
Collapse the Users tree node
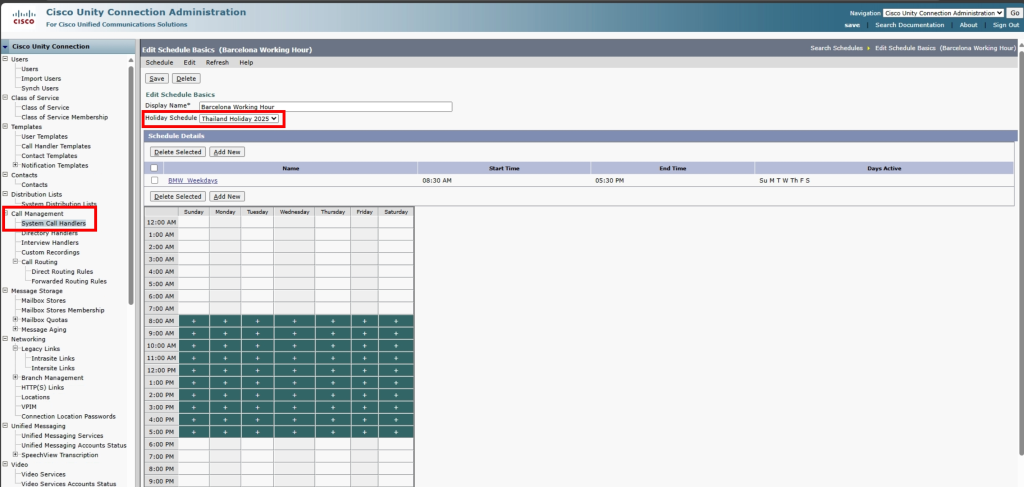(x=5, y=59)
